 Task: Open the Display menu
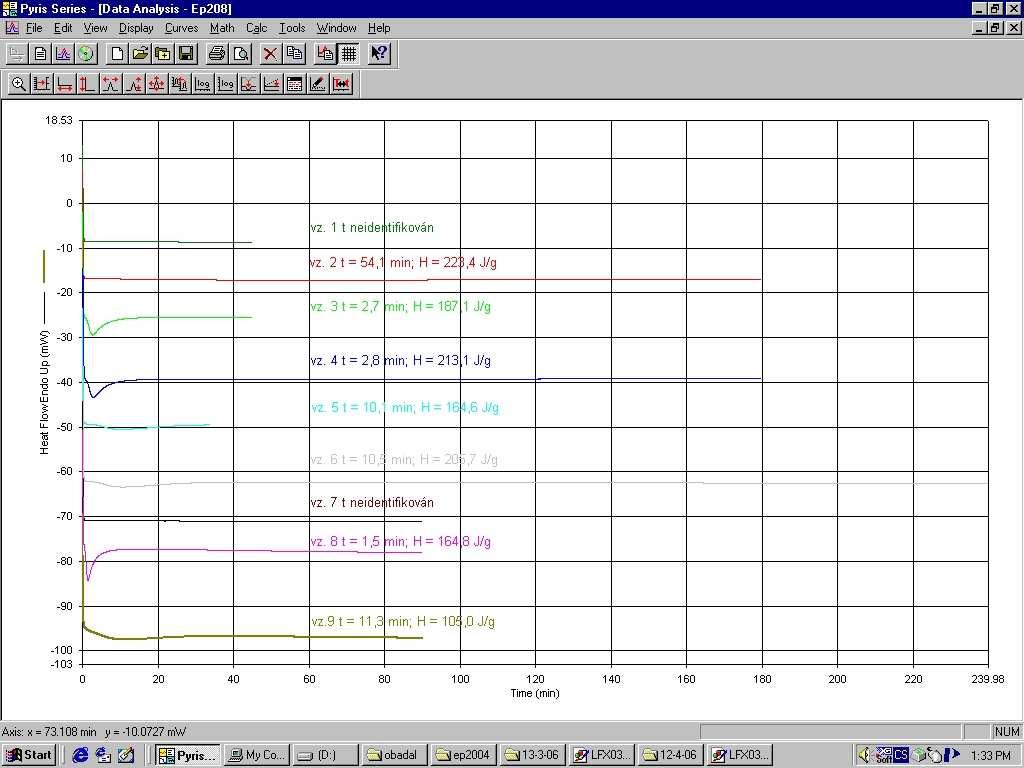(136, 28)
